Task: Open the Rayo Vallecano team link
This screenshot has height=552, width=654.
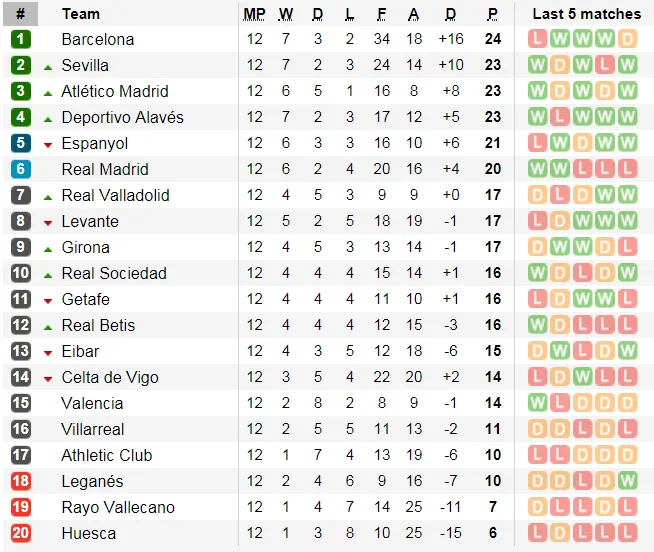Action: (118, 507)
